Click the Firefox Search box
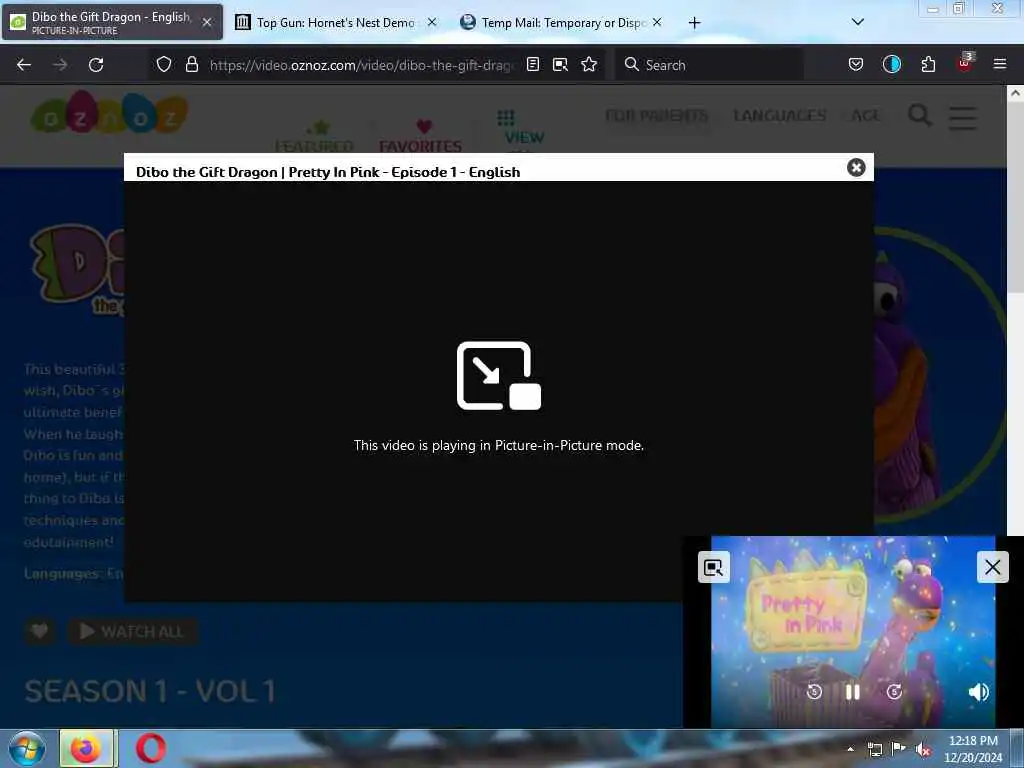The width and height of the screenshot is (1024, 768). pos(709,65)
